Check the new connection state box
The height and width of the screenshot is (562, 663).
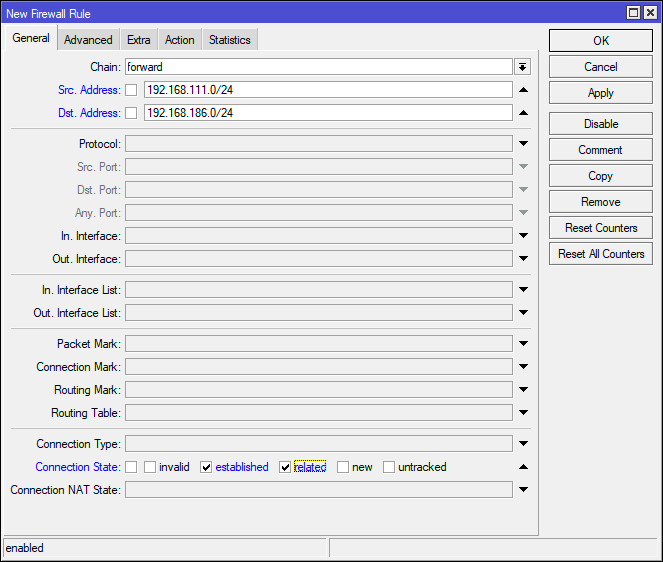(x=343, y=467)
